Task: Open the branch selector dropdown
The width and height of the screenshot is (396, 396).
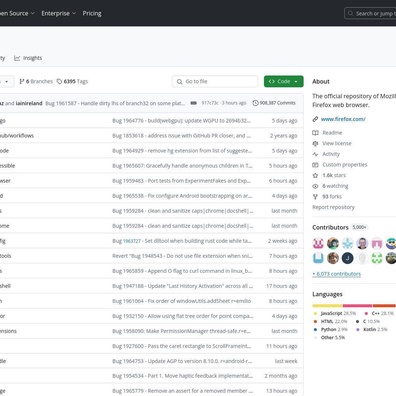Action: click(x=7, y=81)
